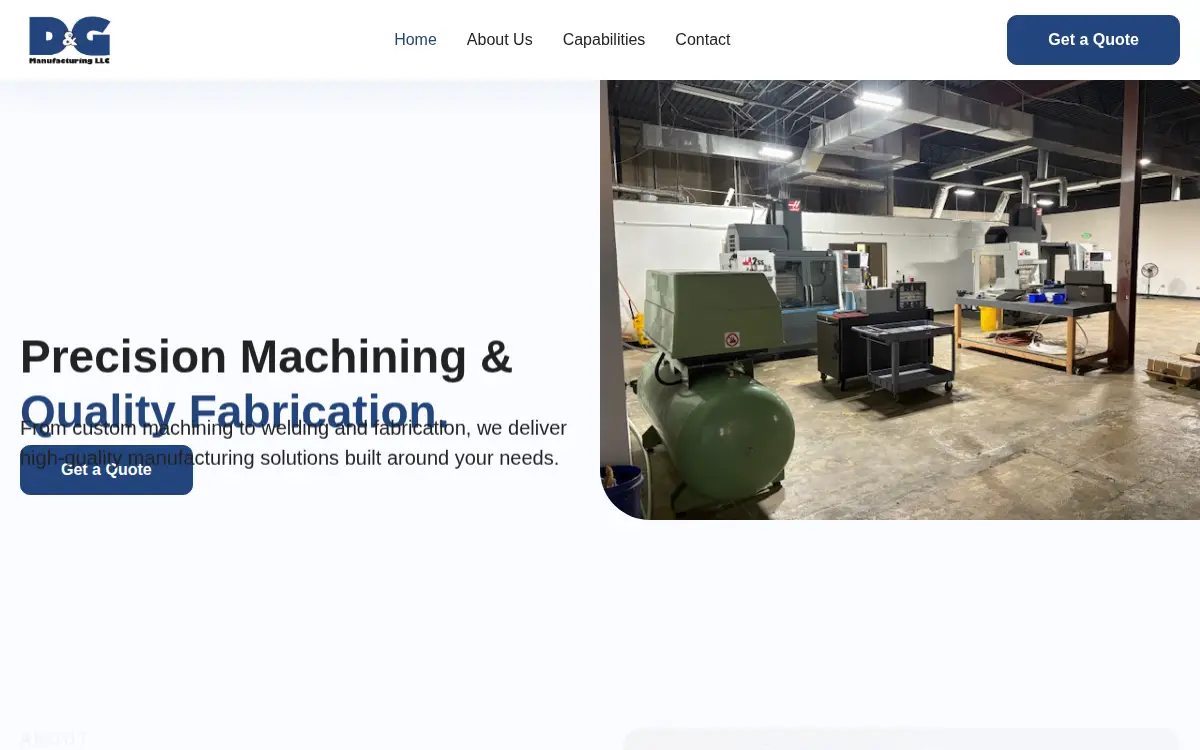The height and width of the screenshot is (750, 1200).
Task: Go to the About Us page
Action: [x=499, y=40]
